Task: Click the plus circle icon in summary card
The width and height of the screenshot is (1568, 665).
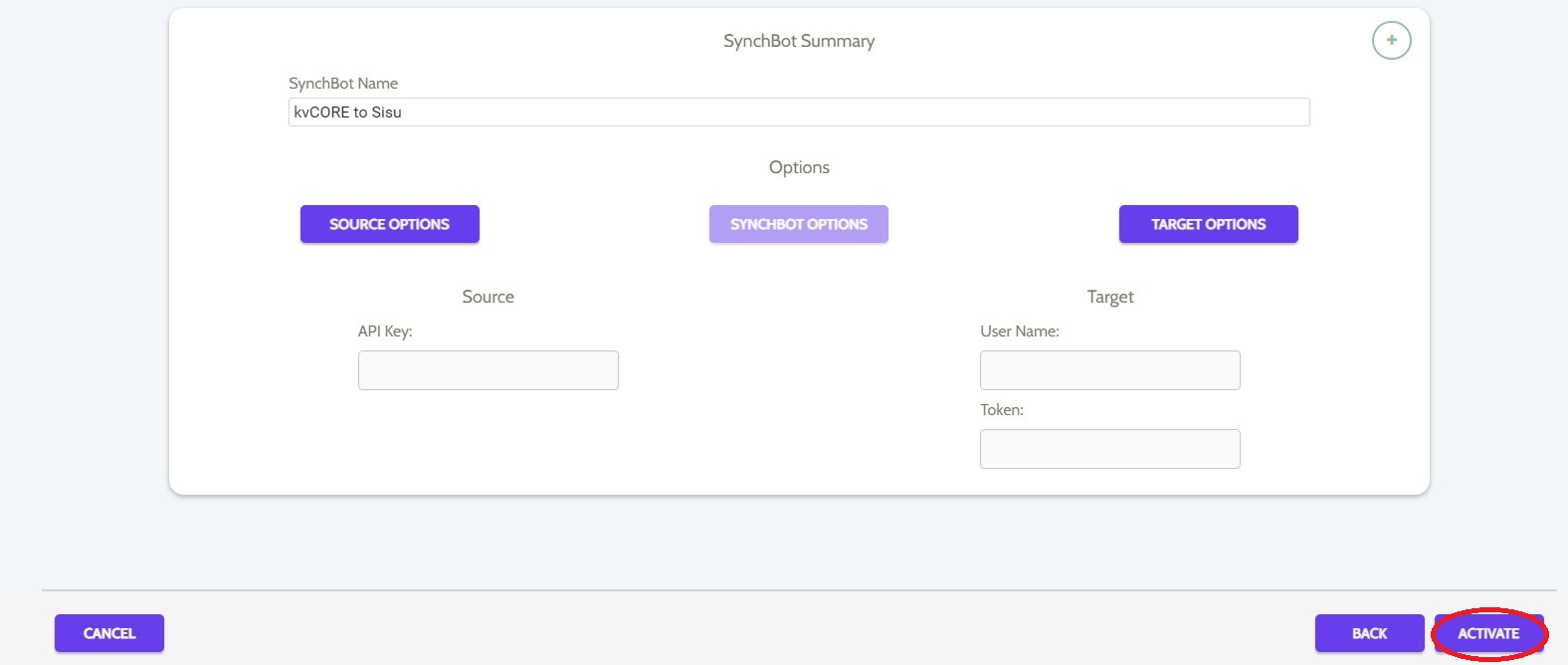Action: pos(1391,40)
